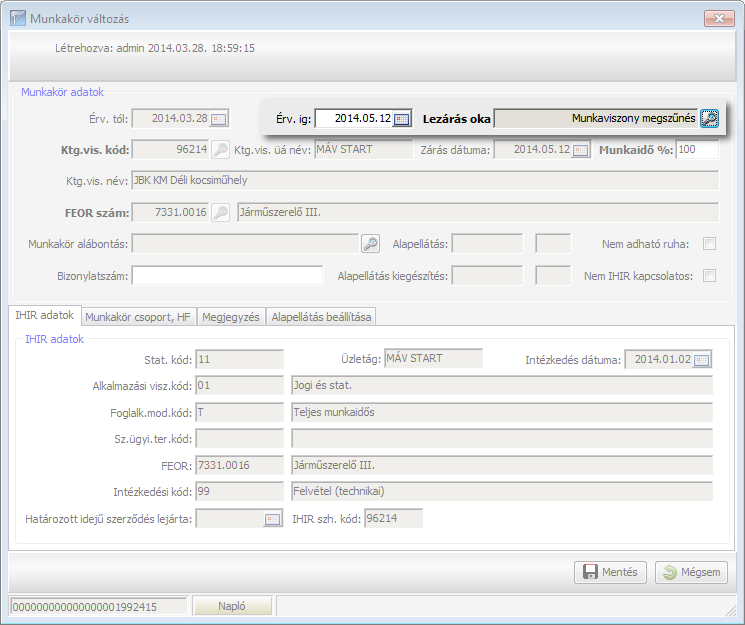
Task: Open FEOR szám lookup key icon
Action: (x=220, y=212)
